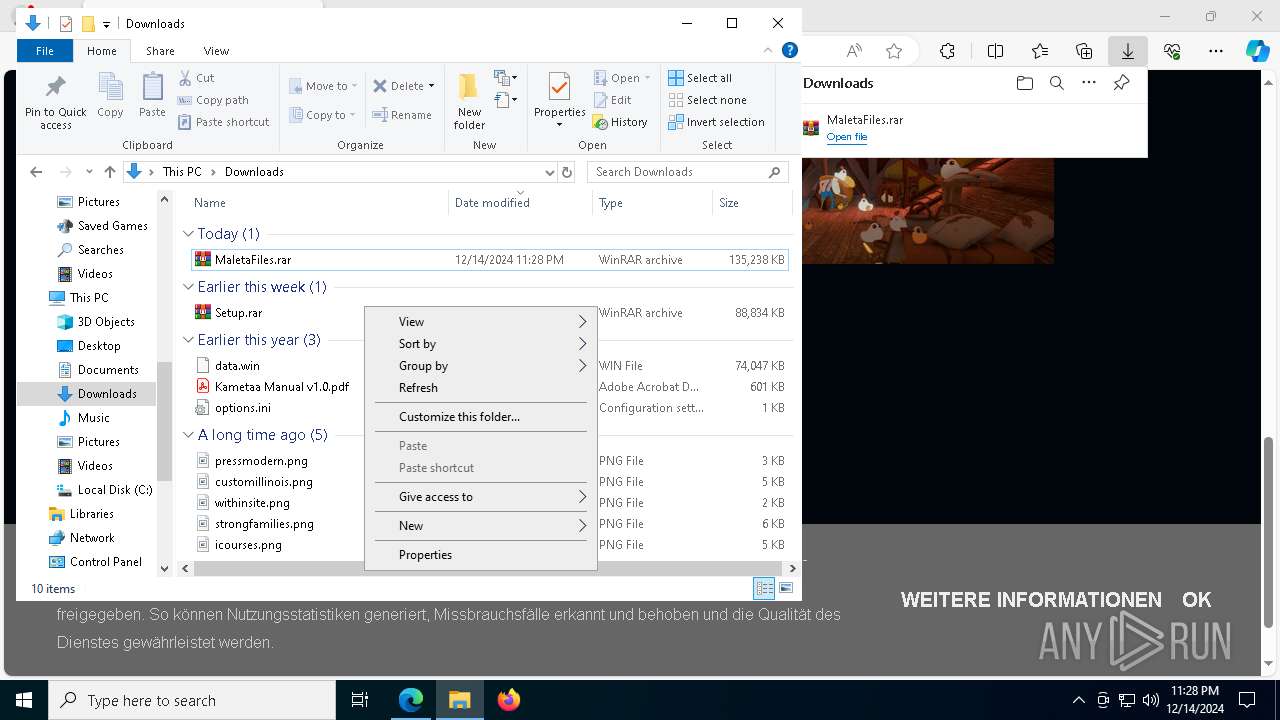Screen dimensions: 1280x720
Task: Open Edge Favorites toolbar icon
Action: [1040, 51]
